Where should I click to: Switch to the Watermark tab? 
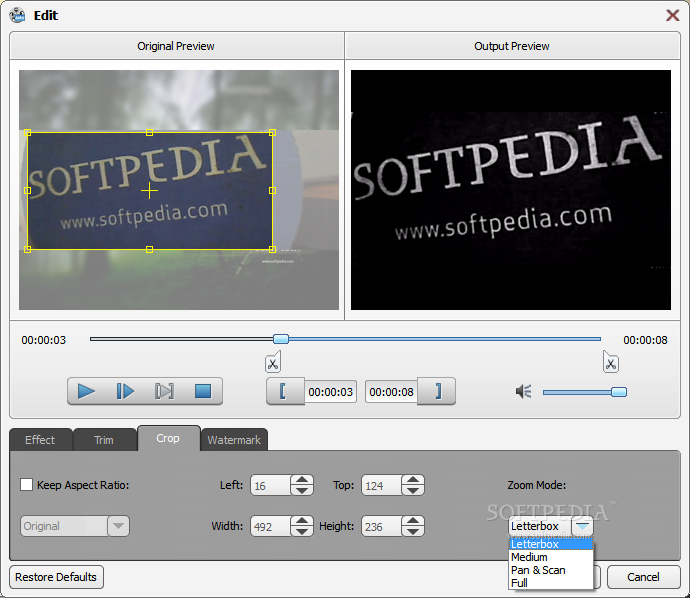pyautogui.click(x=234, y=440)
